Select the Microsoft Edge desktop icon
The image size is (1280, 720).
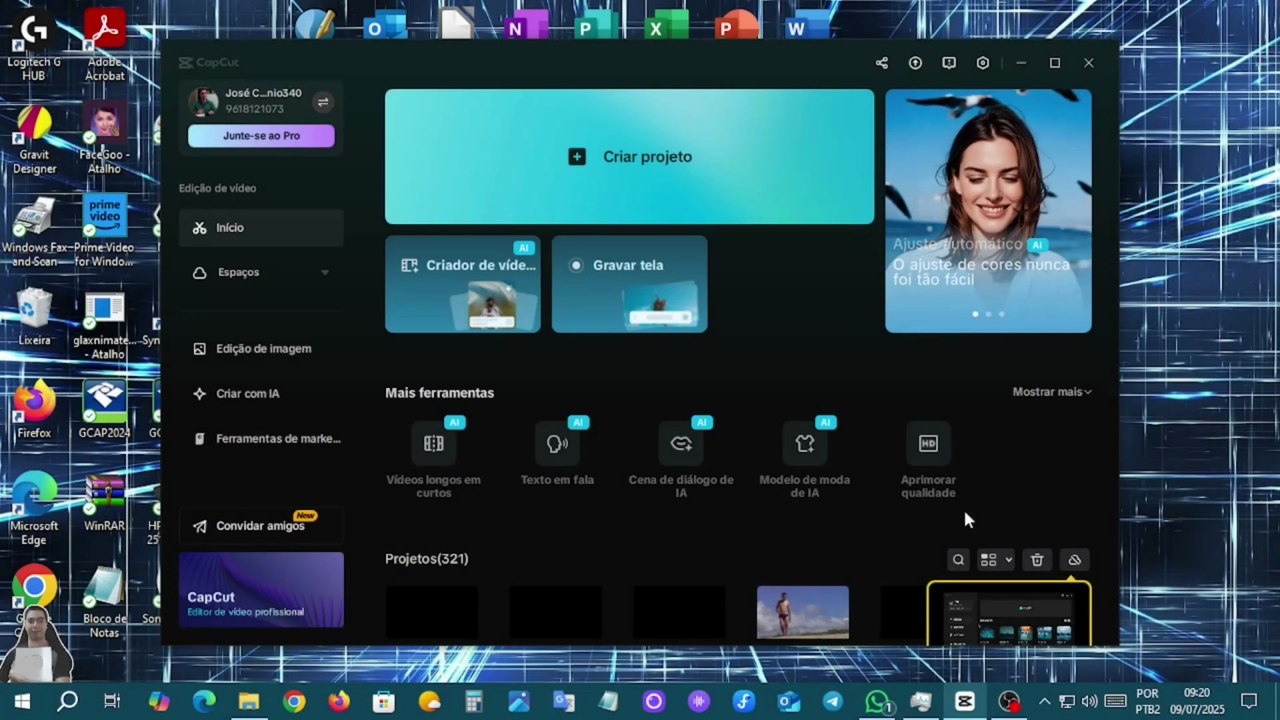tap(34, 510)
